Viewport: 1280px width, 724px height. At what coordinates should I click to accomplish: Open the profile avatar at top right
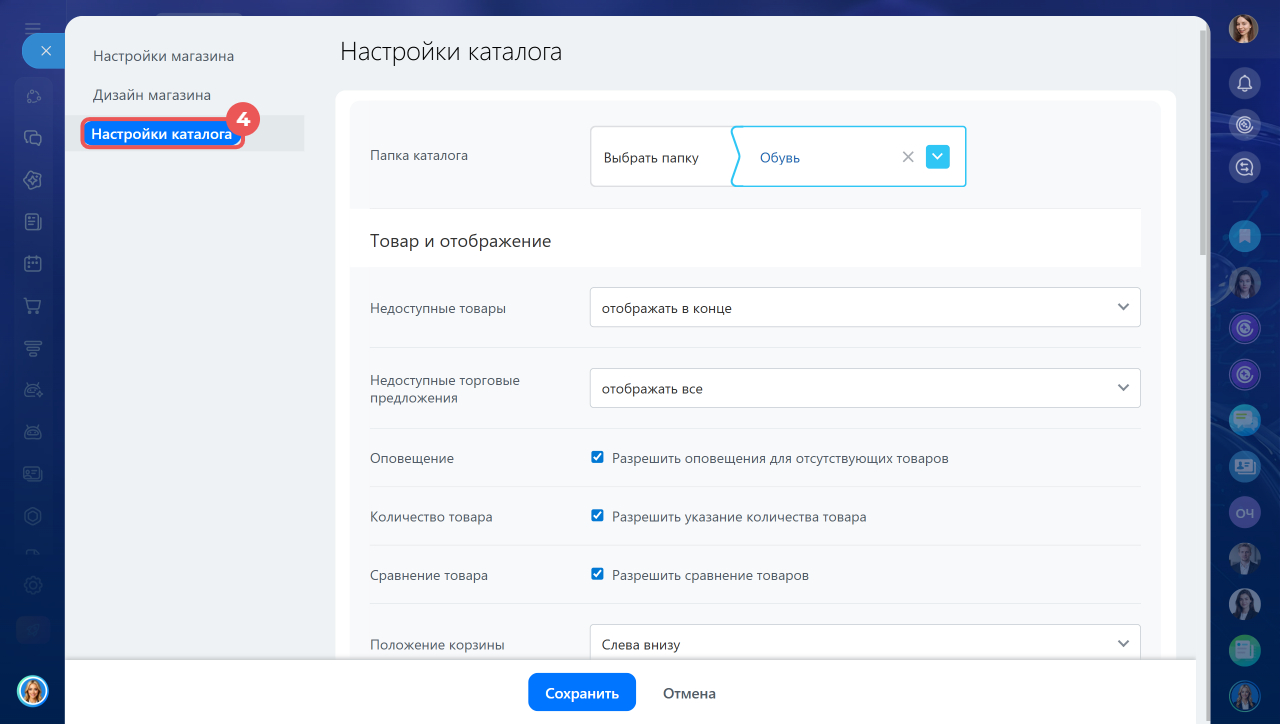pos(1243,29)
